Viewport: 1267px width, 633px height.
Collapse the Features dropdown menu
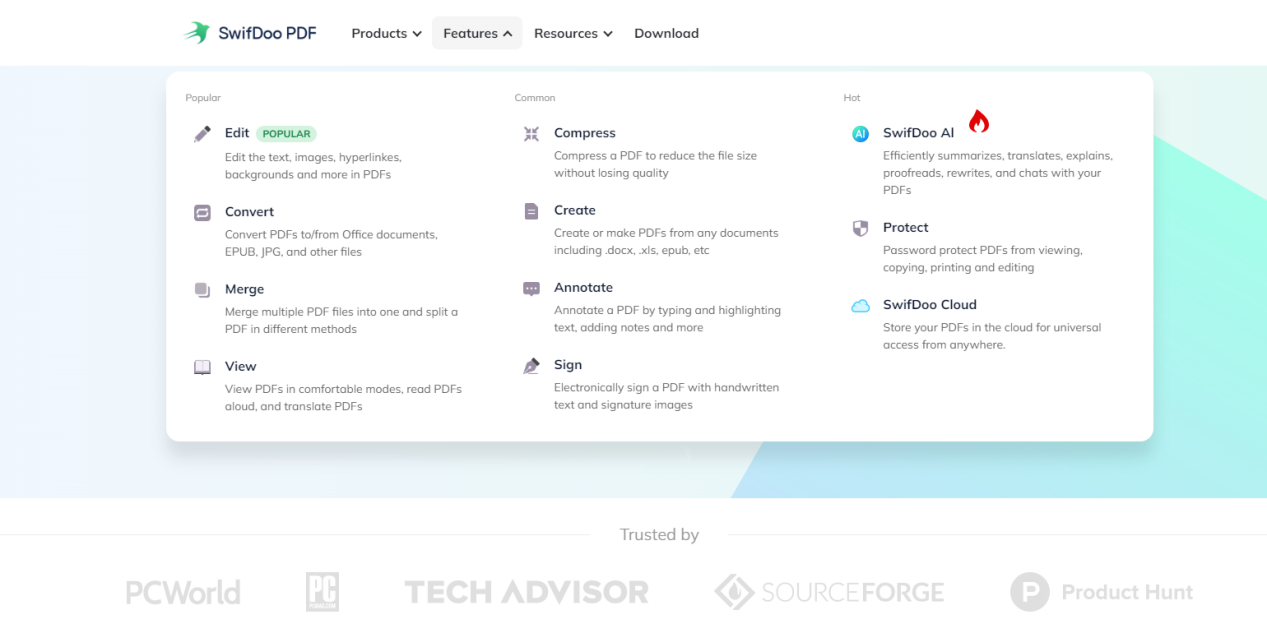pos(477,33)
